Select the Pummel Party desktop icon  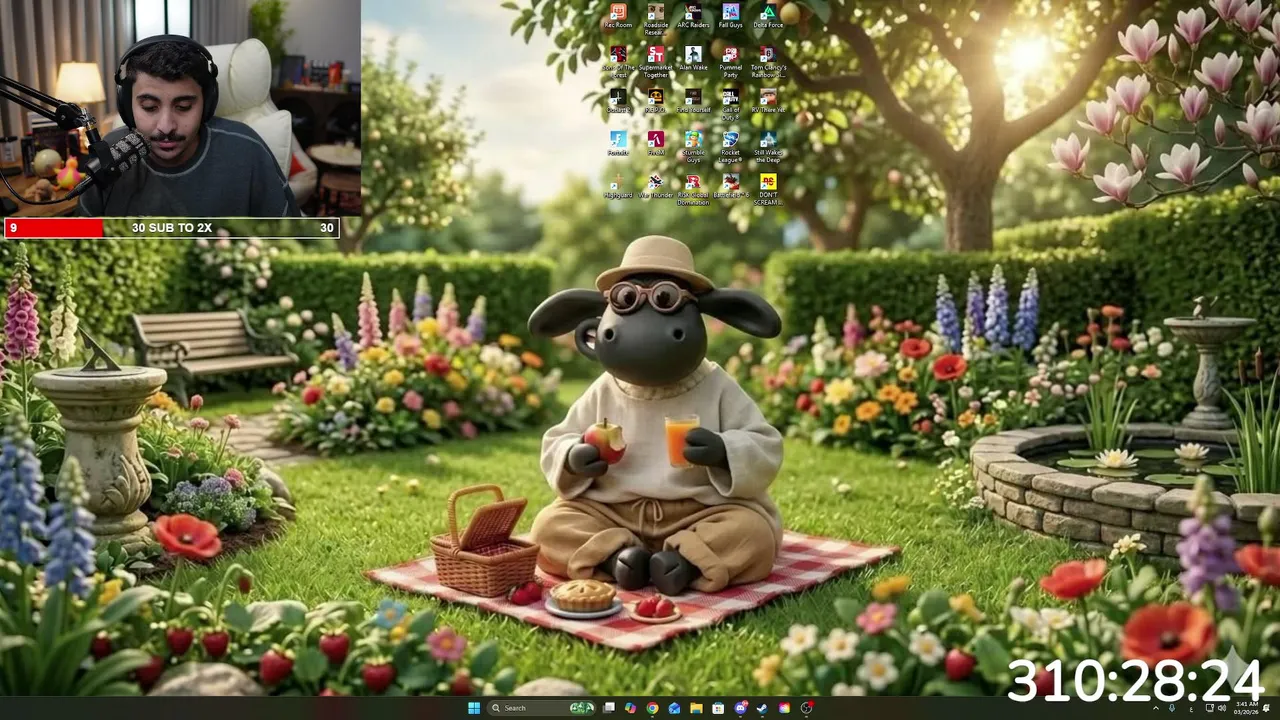point(731,61)
